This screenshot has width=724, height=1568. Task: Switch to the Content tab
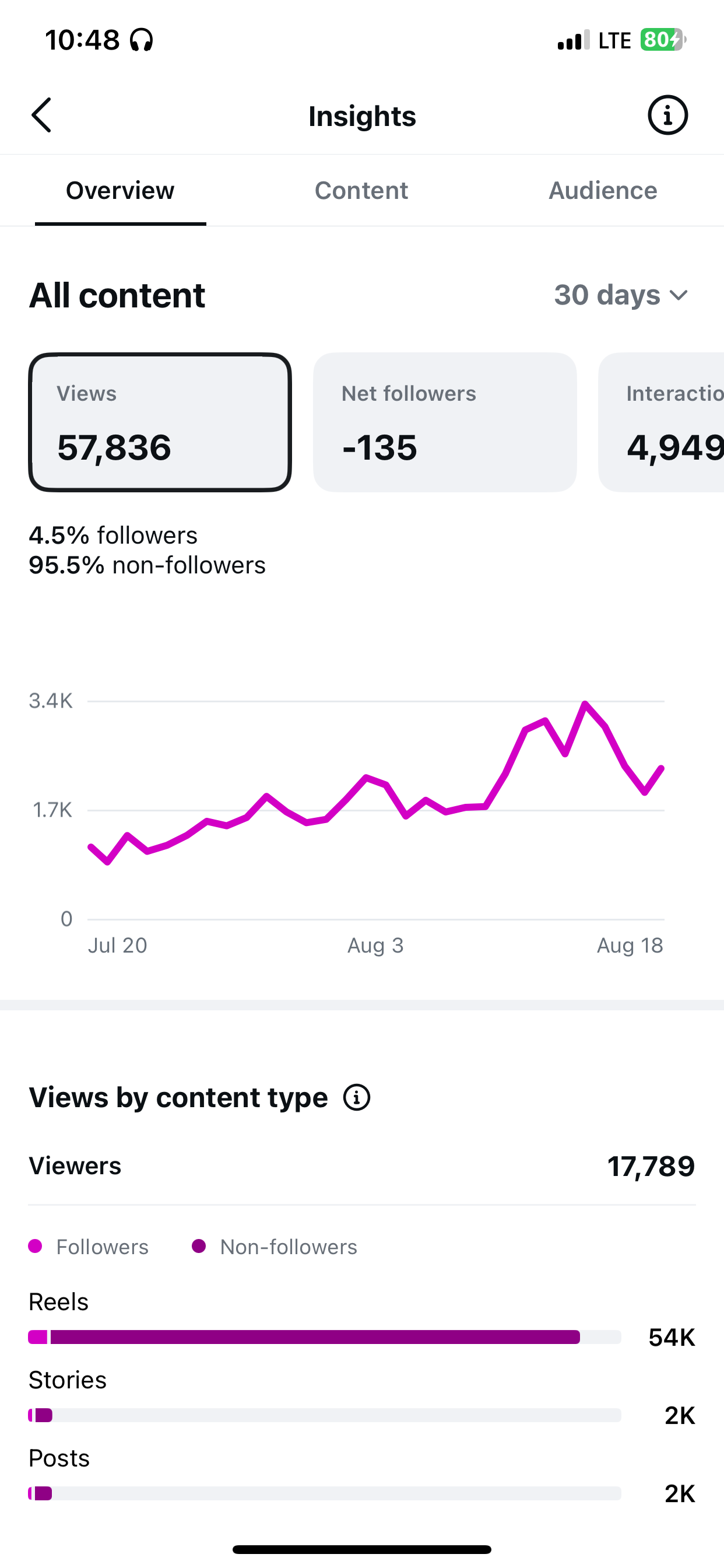click(x=361, y=191)
